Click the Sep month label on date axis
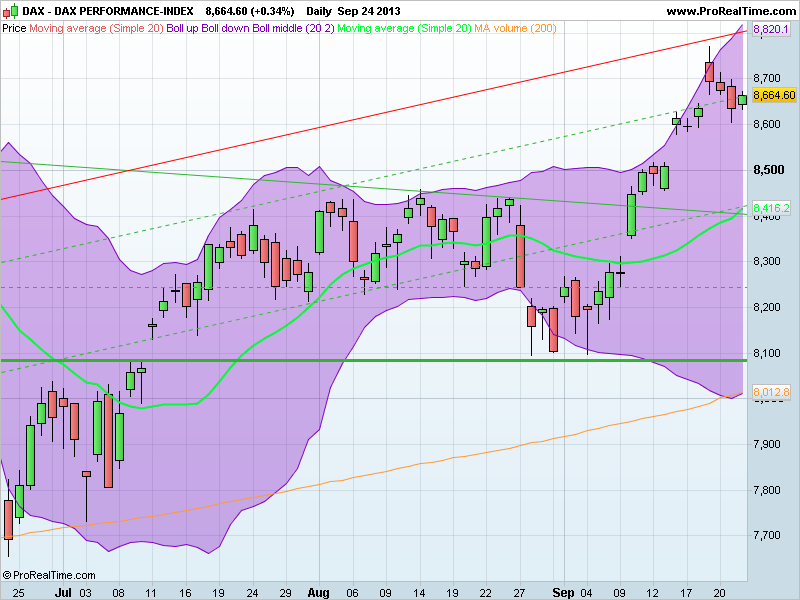This screenshot has width=800, height=600. pos(563,593)
